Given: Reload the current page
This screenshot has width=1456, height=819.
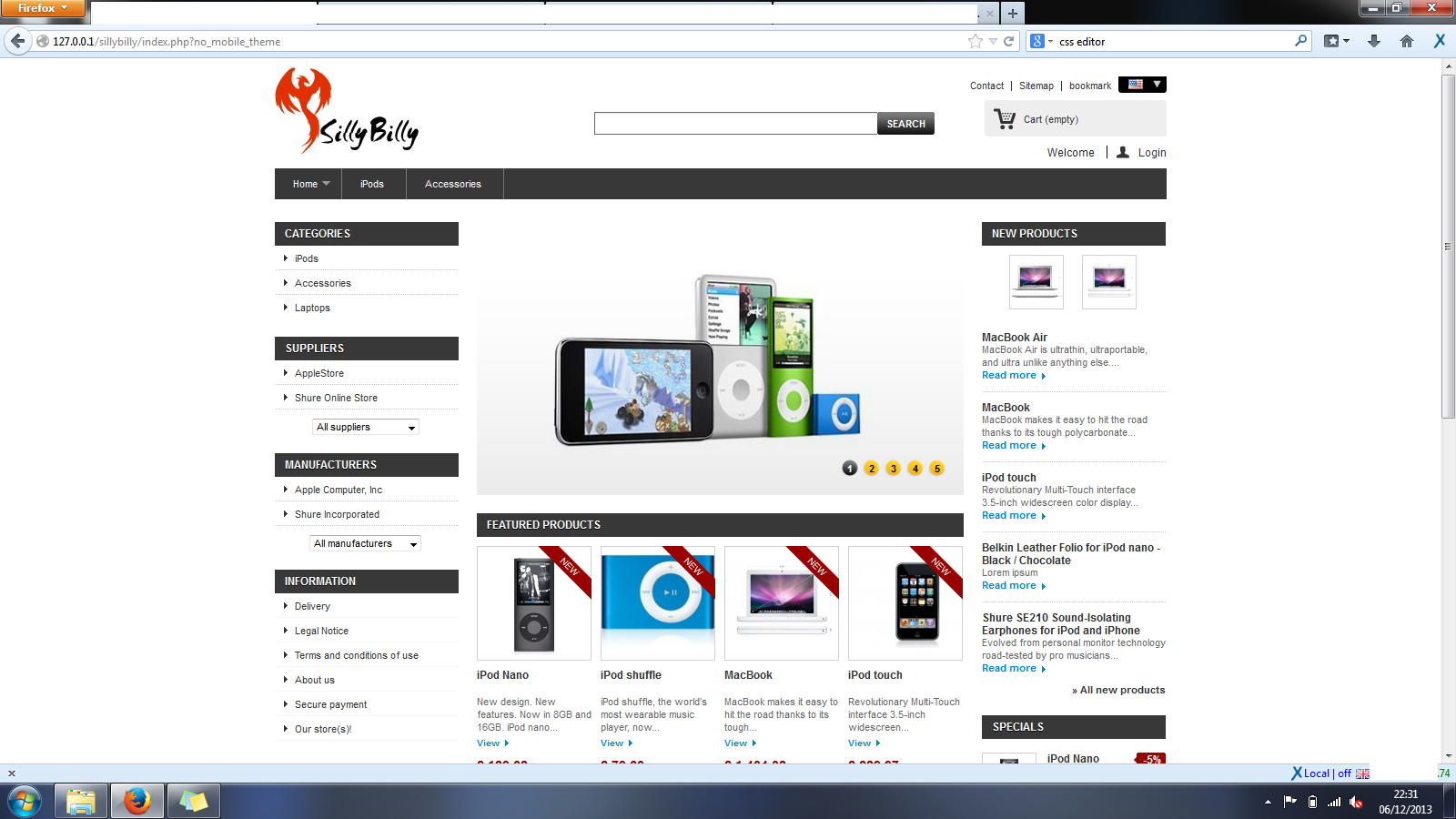Looking at the screenshot, I should (x=1008, y=41).
